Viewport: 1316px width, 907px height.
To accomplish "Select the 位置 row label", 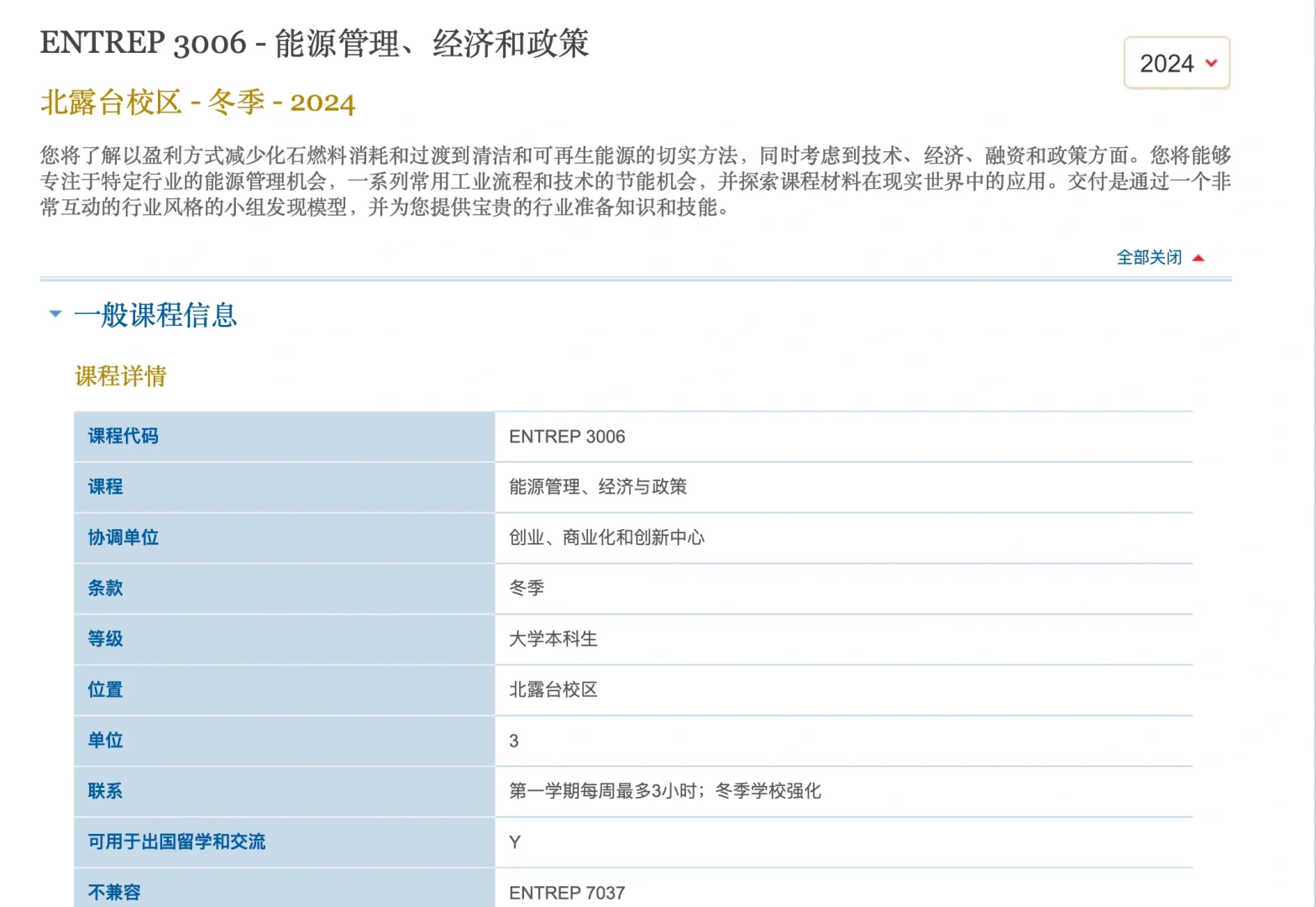I will tap(105, 689).
